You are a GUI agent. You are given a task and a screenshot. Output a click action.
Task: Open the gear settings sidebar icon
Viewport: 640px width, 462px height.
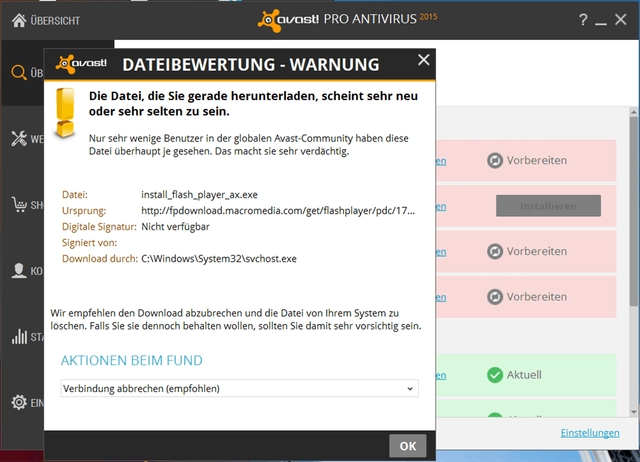[x=19, y=402]
